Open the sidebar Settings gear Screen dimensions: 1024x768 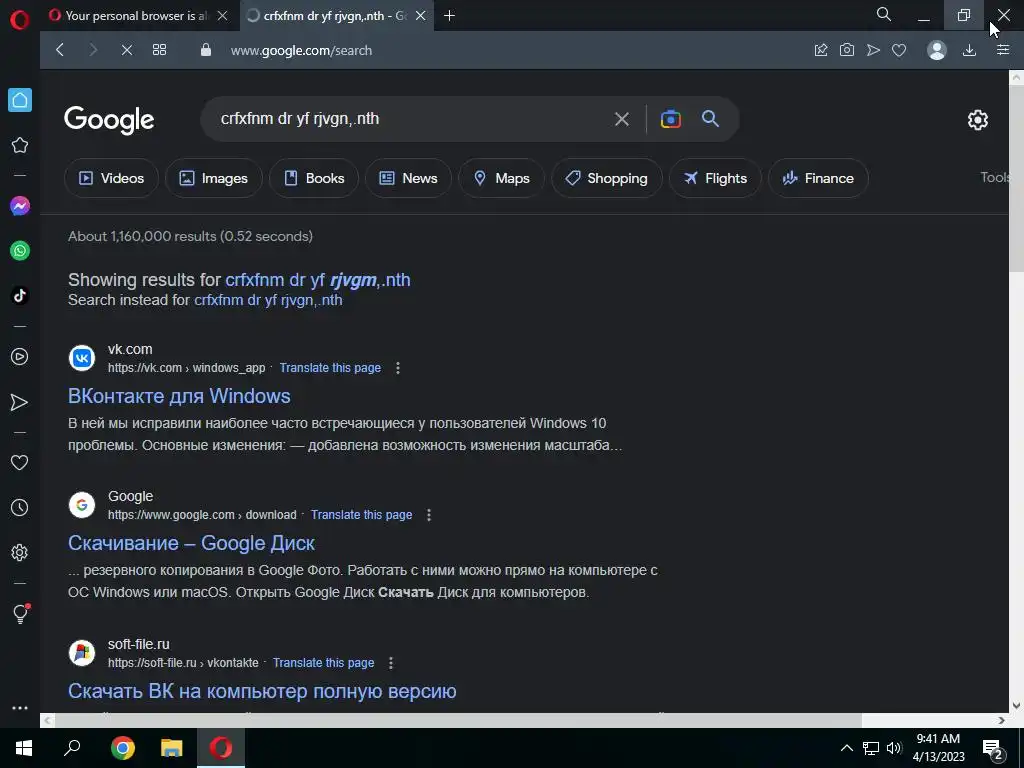20,552
